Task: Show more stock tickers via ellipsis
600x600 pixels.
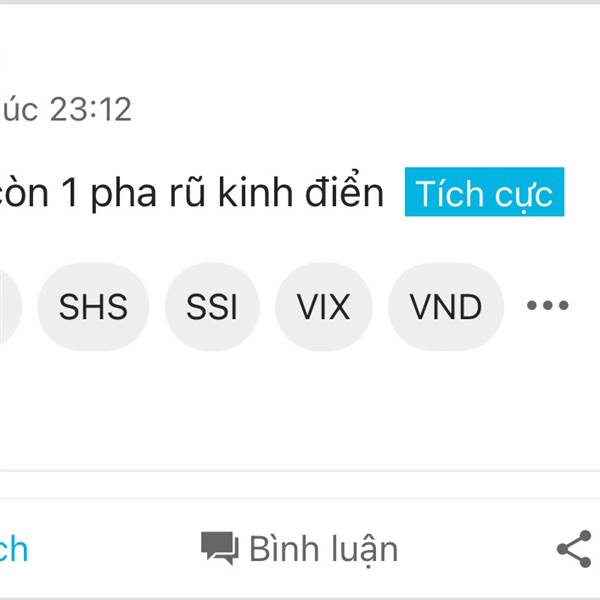Action: 547,306
